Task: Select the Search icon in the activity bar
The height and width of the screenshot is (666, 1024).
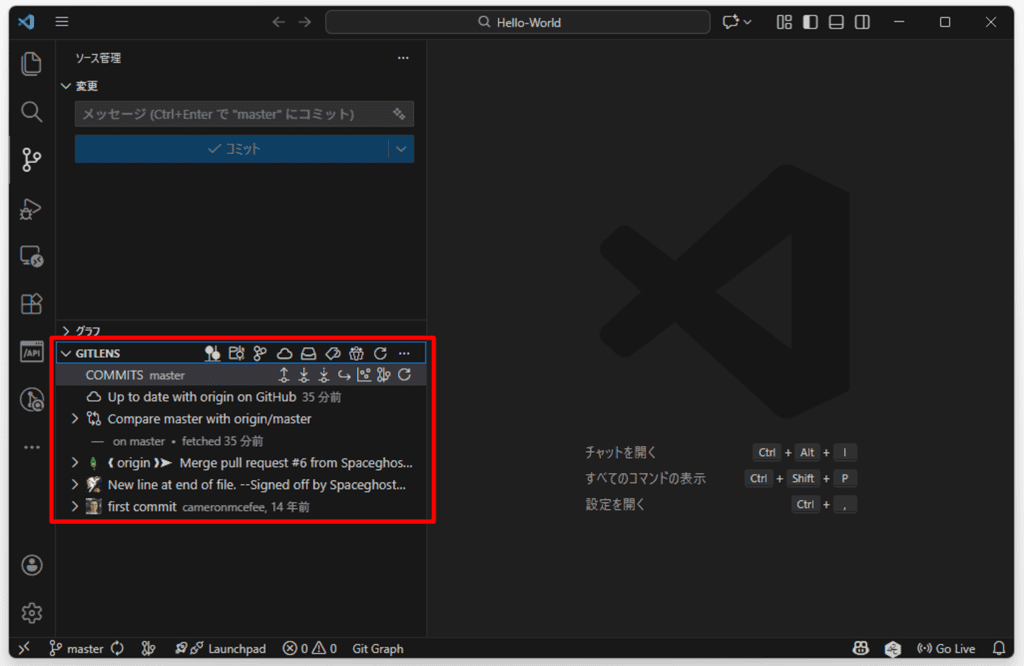Action: [31, 112]
